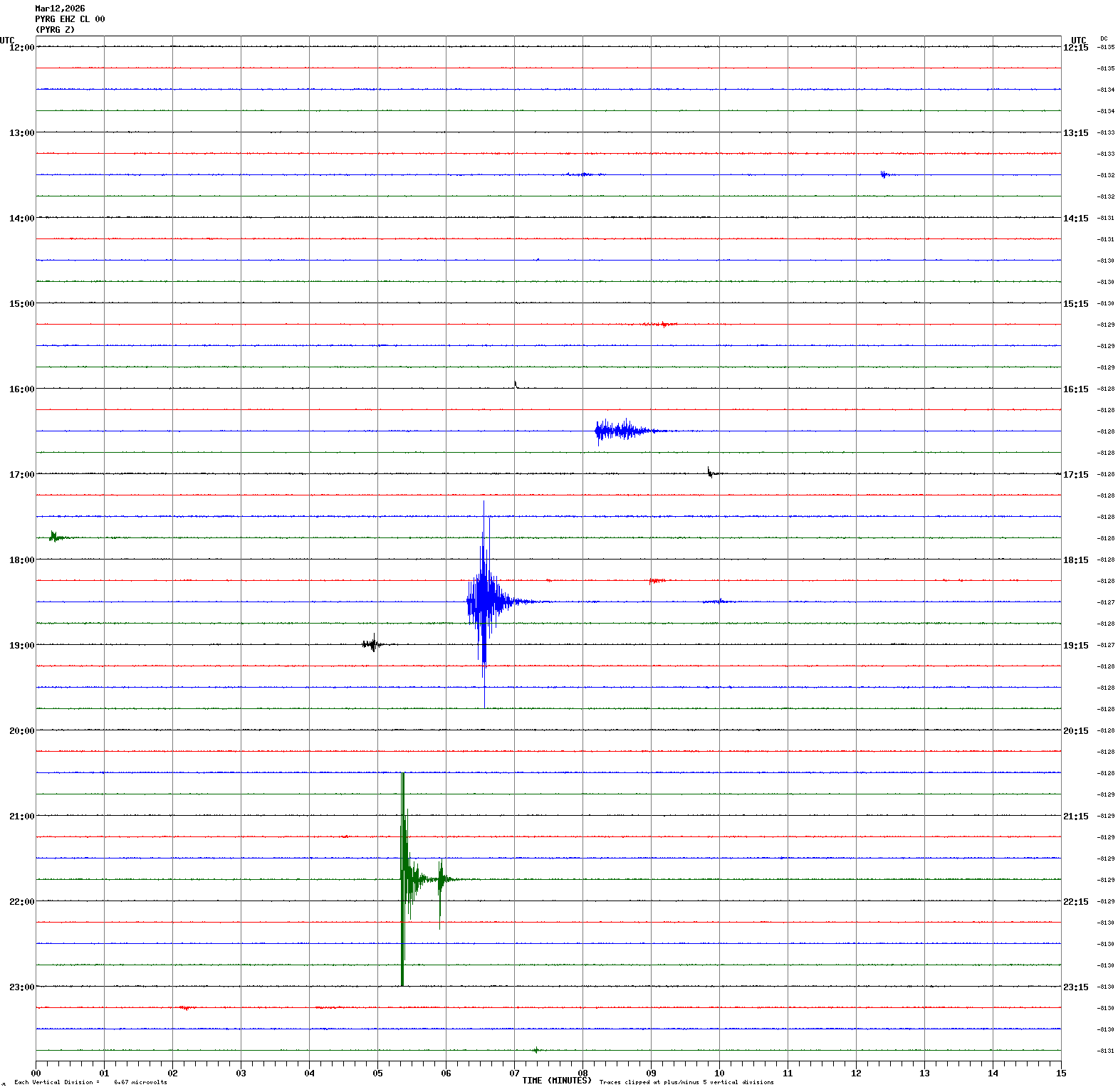Click the TIME (MINUTES) axis title
Image resolution: width=1118 pixels, height=1092 pixels.
[556, 1081]
